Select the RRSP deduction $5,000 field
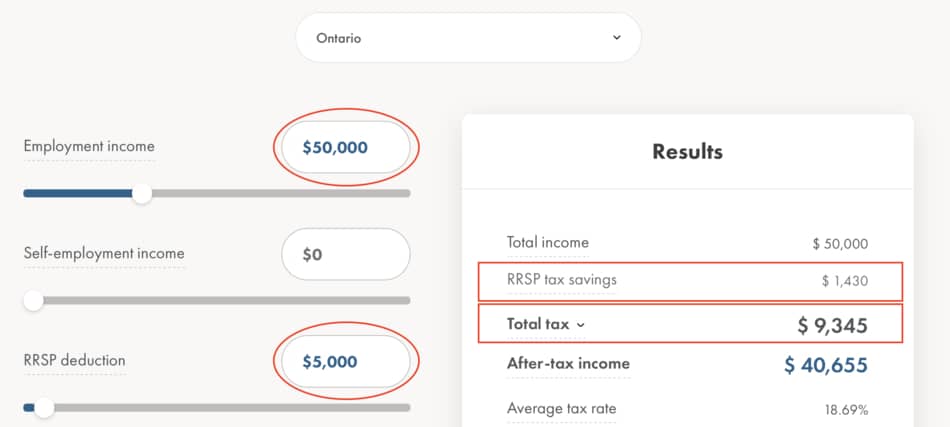 pyautogui.click(x=345, y=361)
